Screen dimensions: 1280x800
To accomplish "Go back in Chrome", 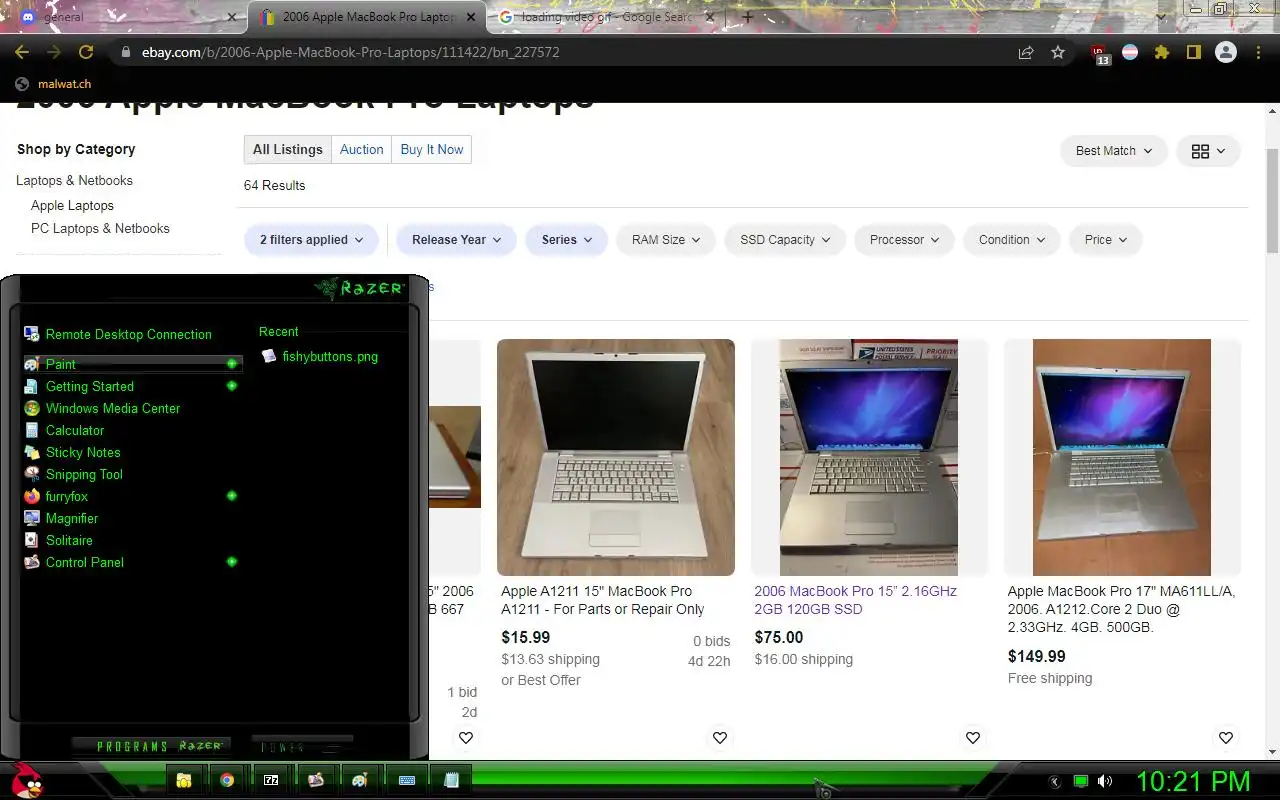I will (x=22, y=52).
